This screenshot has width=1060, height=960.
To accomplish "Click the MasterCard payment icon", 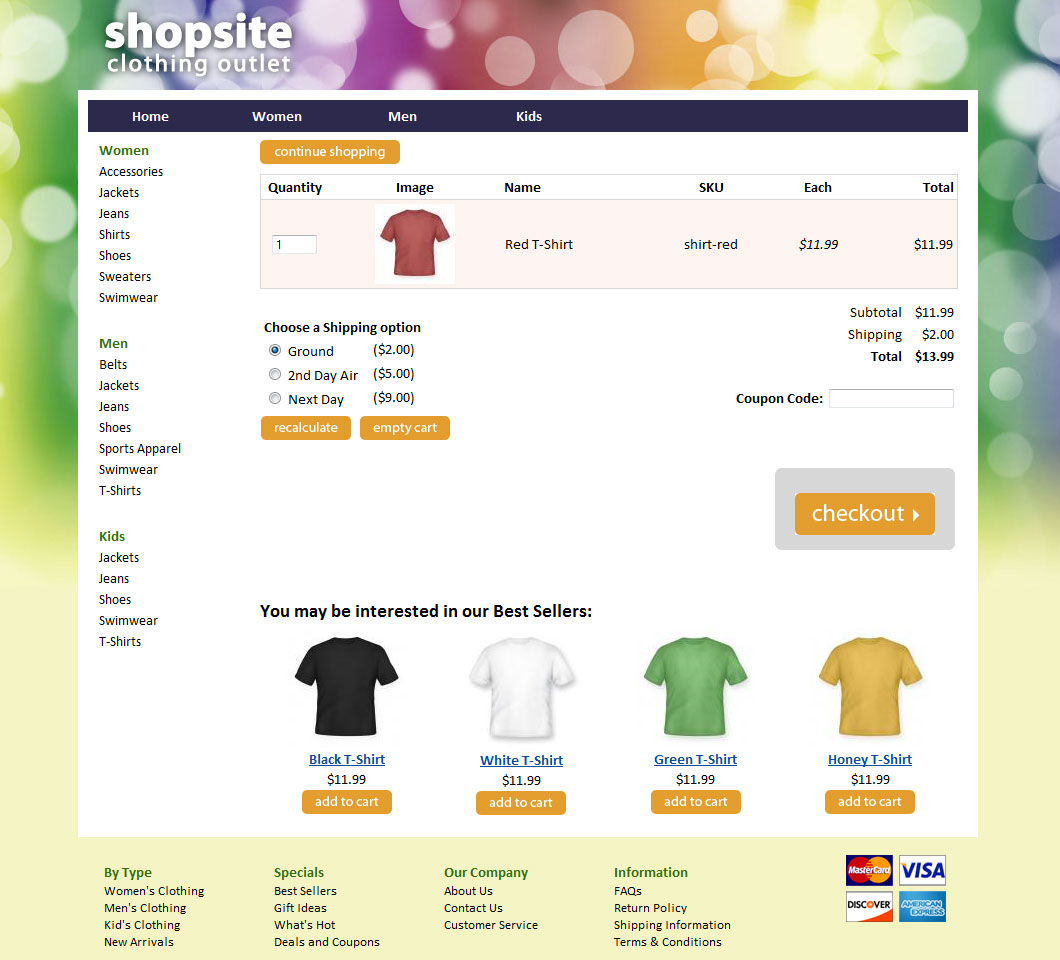I will 869,870.
